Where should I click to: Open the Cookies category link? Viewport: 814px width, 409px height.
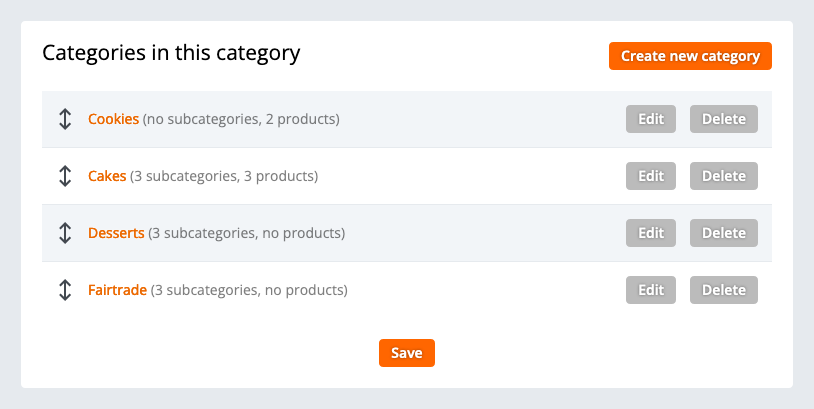[x=113, y=120]
